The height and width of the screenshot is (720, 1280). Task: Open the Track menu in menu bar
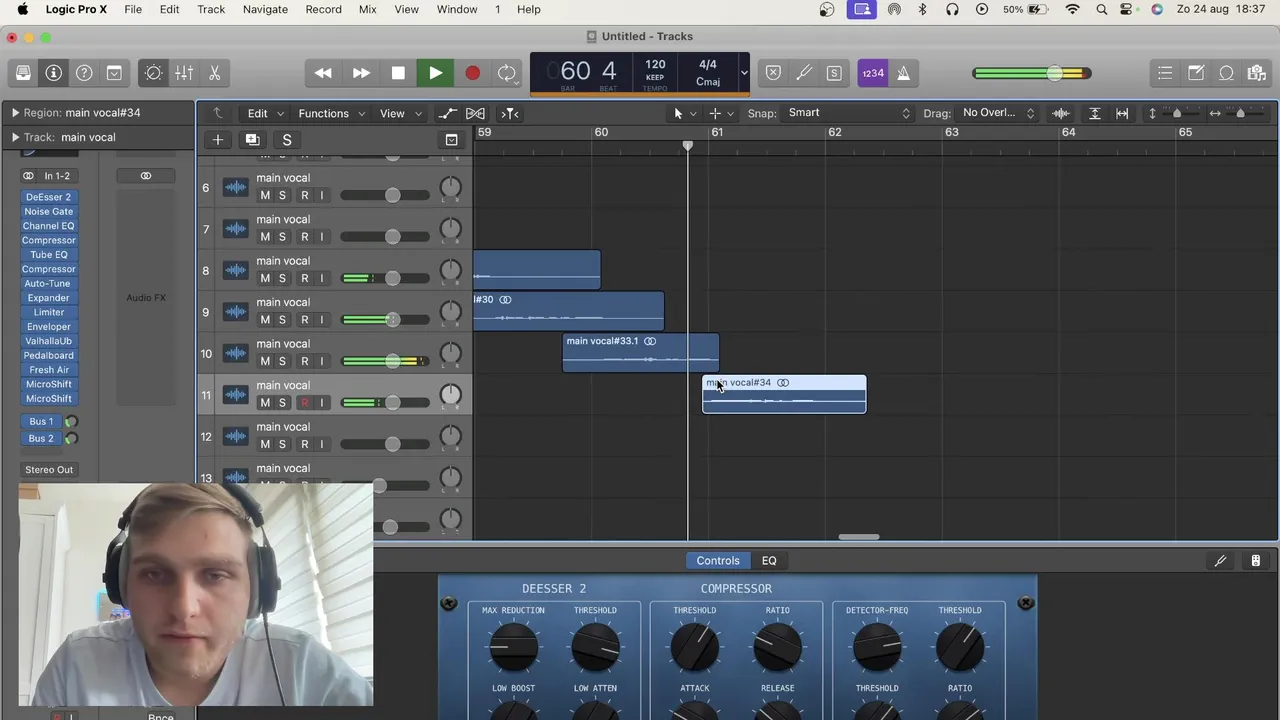coord(211,9)
